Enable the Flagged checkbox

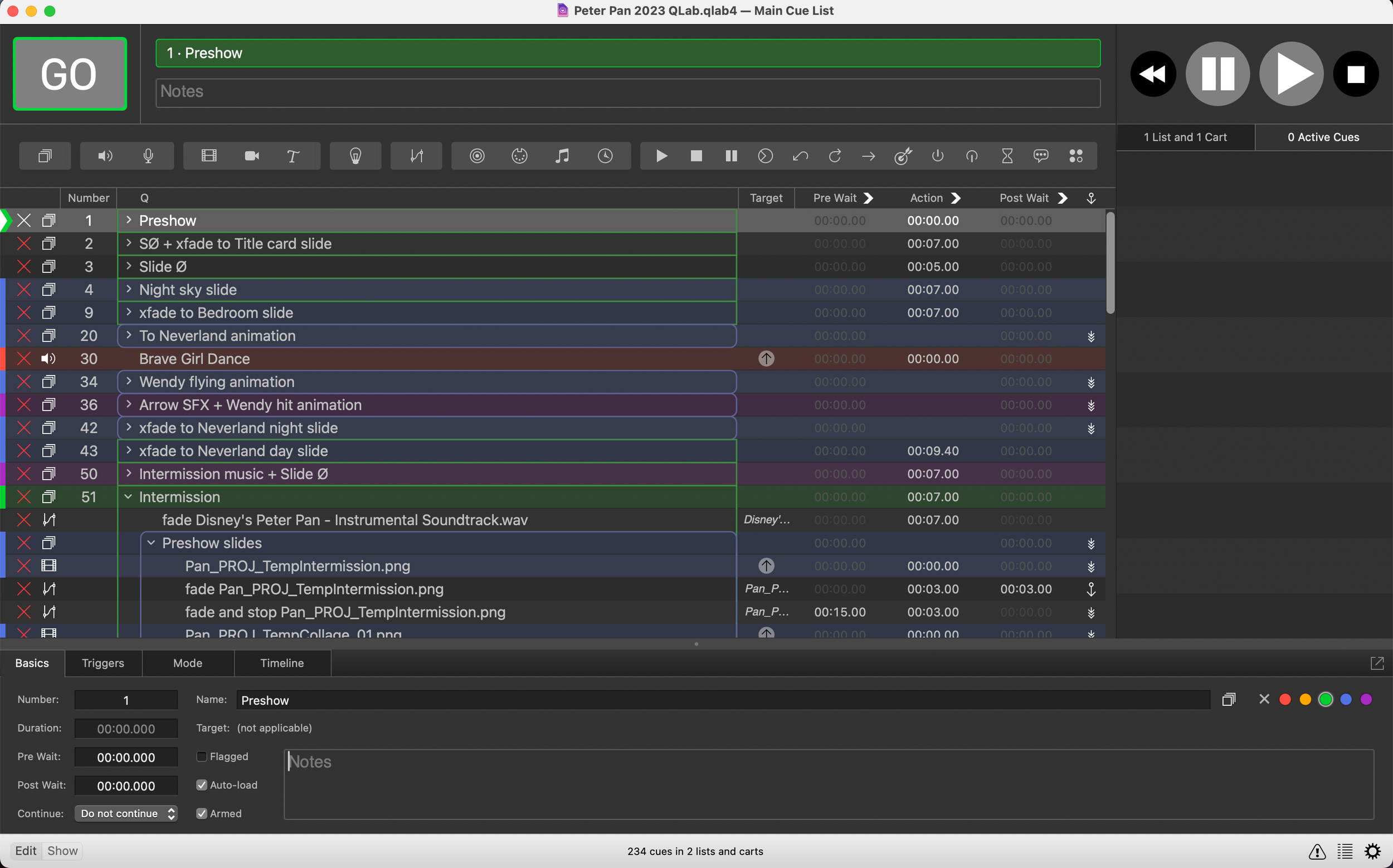click(x=202, y=757)
